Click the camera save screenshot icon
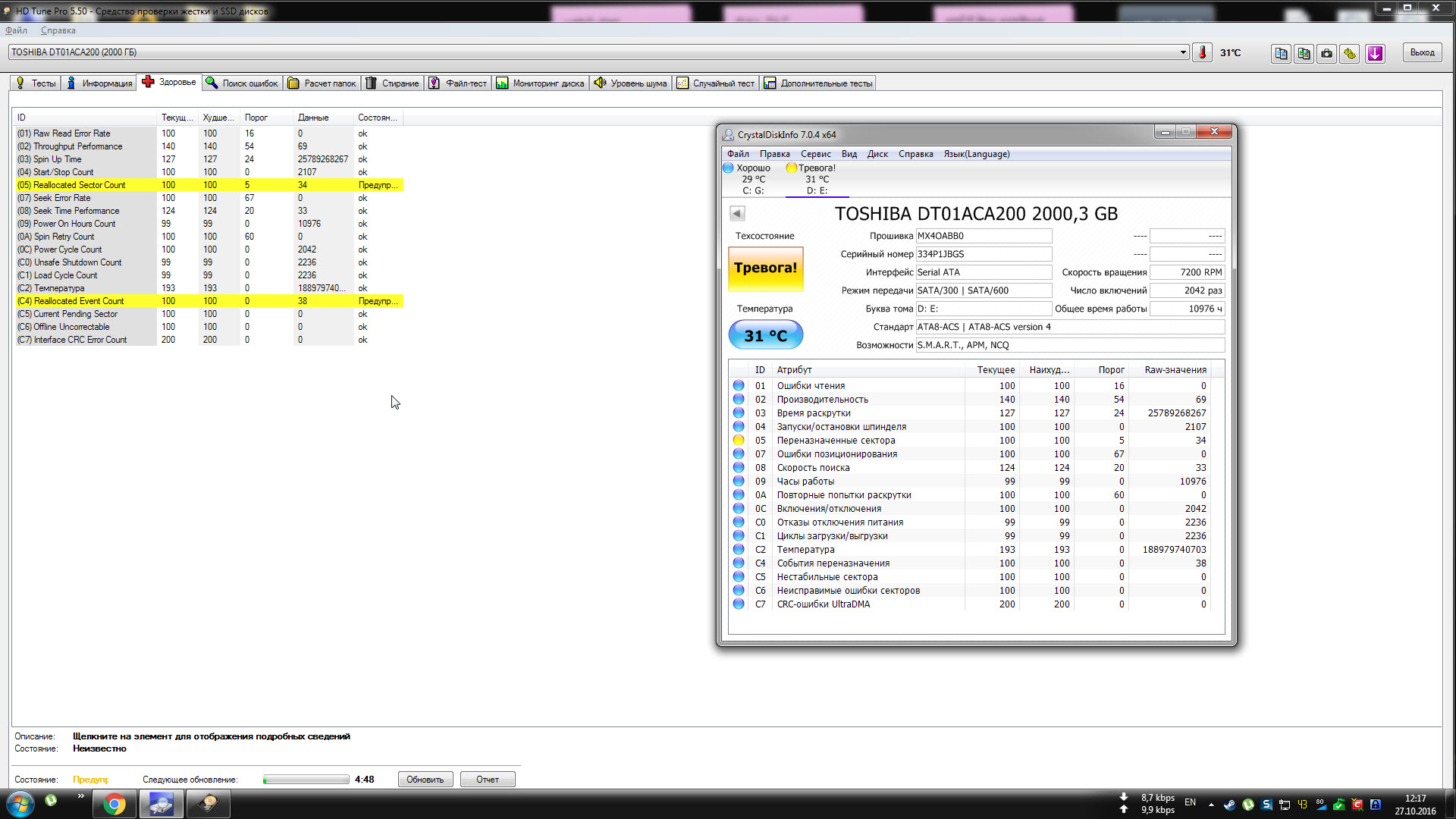This screenshot has height=819, width=1456. point(1326,53)
